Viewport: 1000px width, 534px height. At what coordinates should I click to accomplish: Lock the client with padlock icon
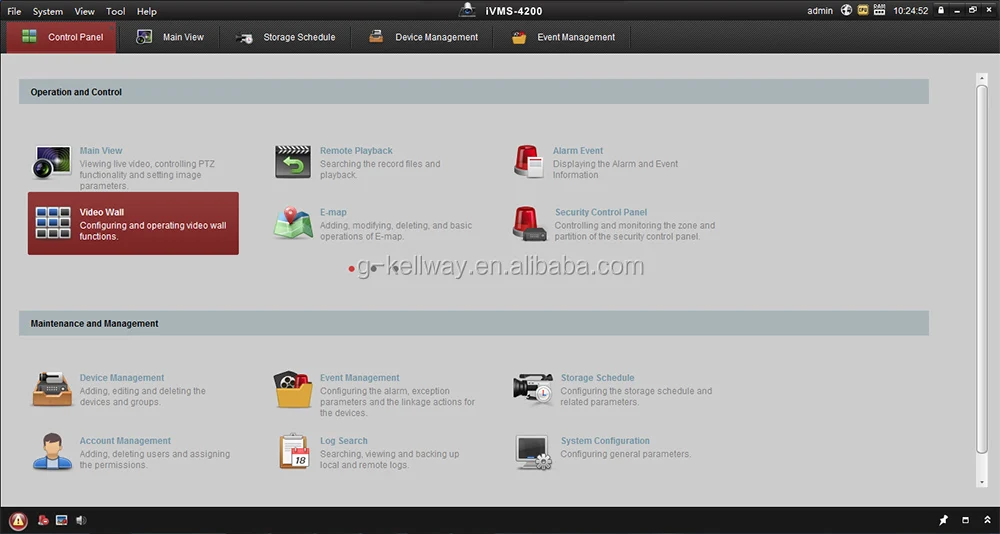coord(941,10)
